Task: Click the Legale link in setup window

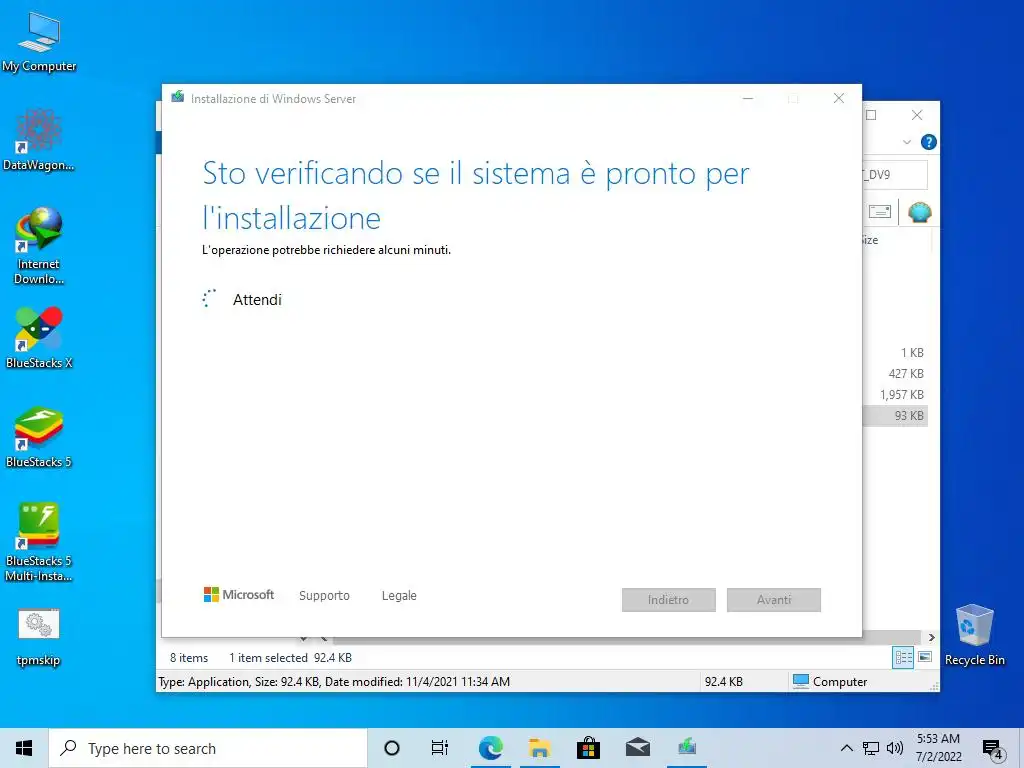Action: pos(399,596)
